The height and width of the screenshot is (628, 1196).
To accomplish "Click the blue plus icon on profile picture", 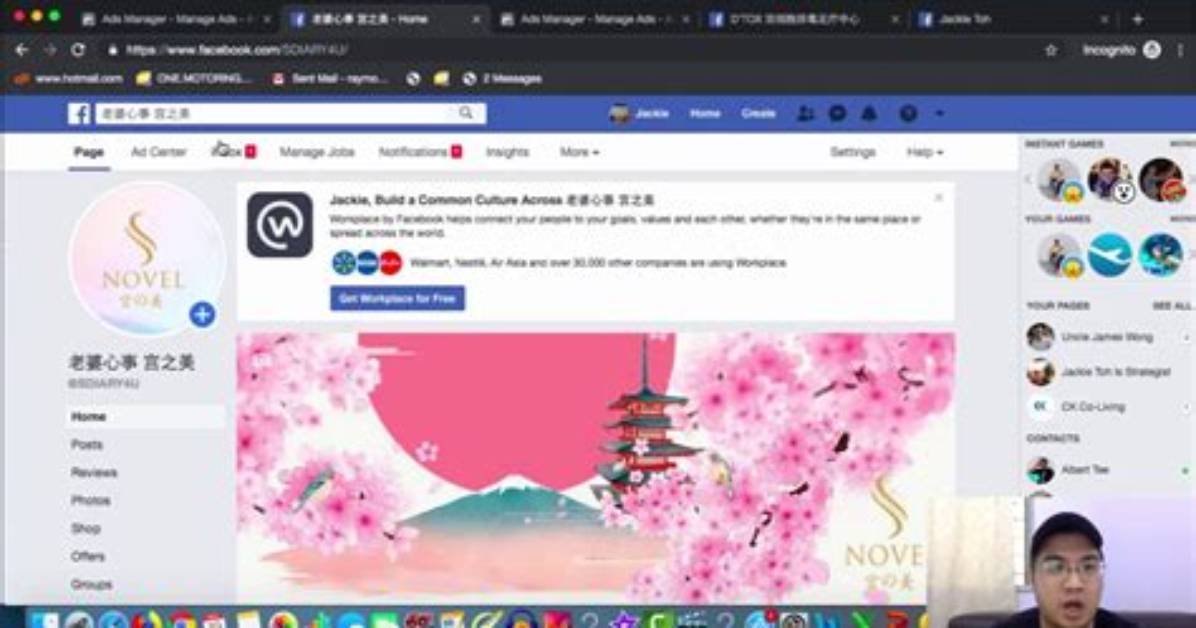I will [x=202, y=314].
